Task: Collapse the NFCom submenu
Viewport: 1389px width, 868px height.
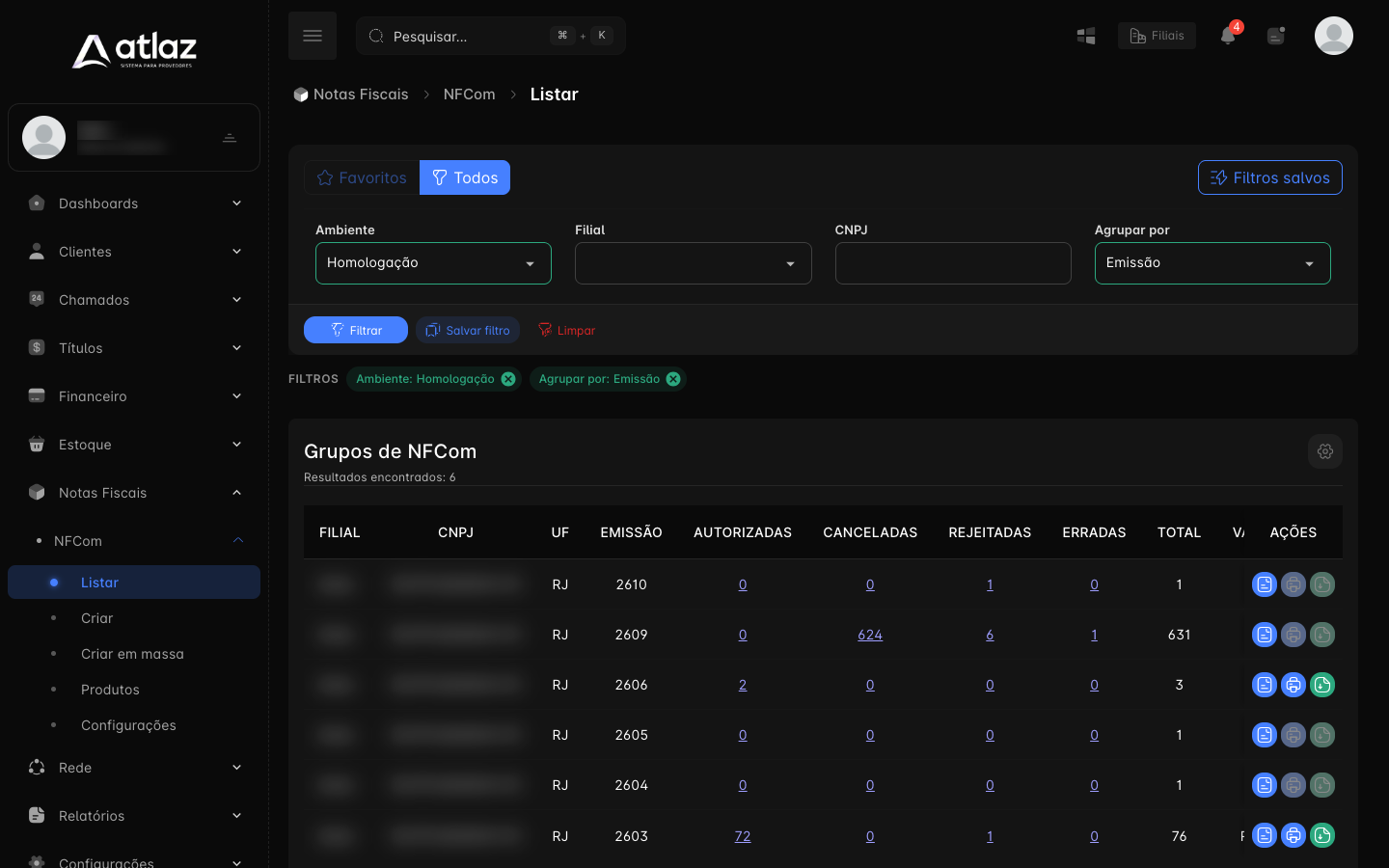Action: point(134,541)
